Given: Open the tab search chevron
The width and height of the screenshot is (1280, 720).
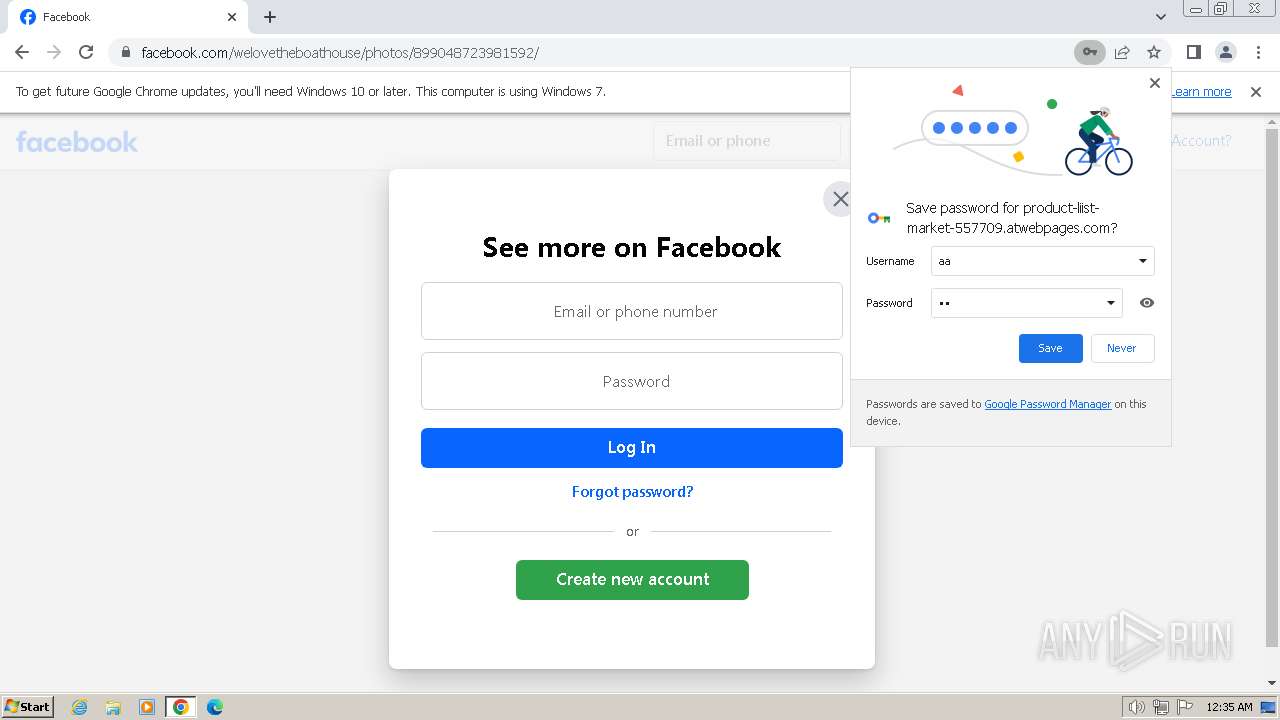Looking at the screenshot, I should point(1161,17).
